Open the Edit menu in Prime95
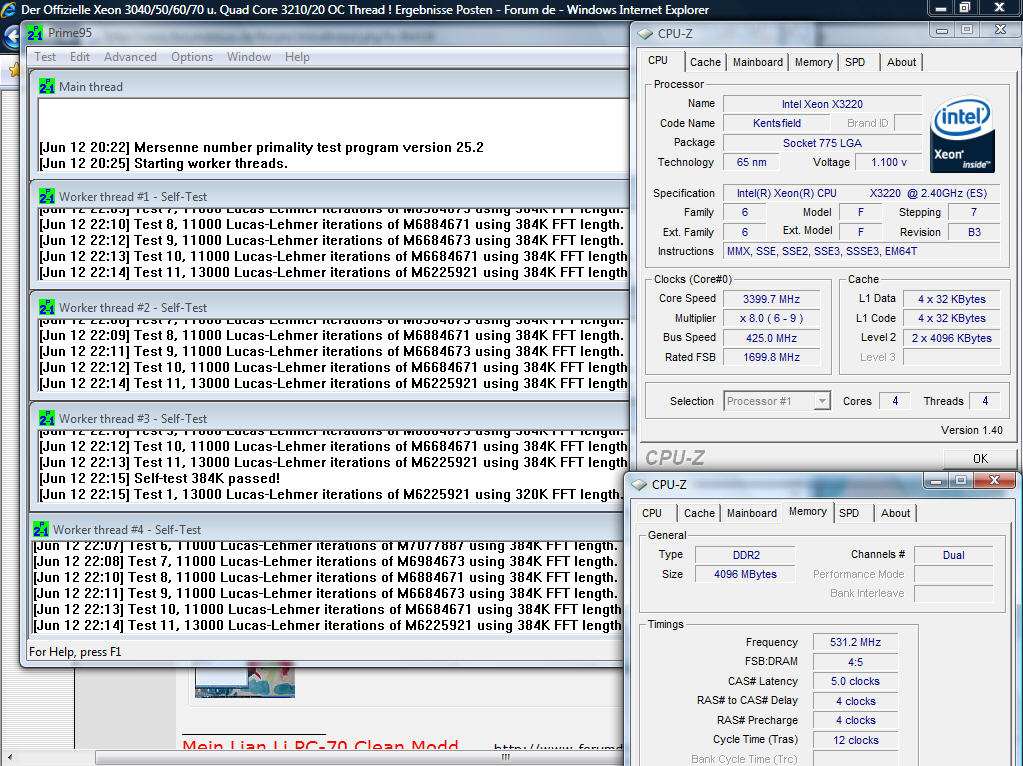This screenshot has width=1023, height=766. click(x=80, y=57)
